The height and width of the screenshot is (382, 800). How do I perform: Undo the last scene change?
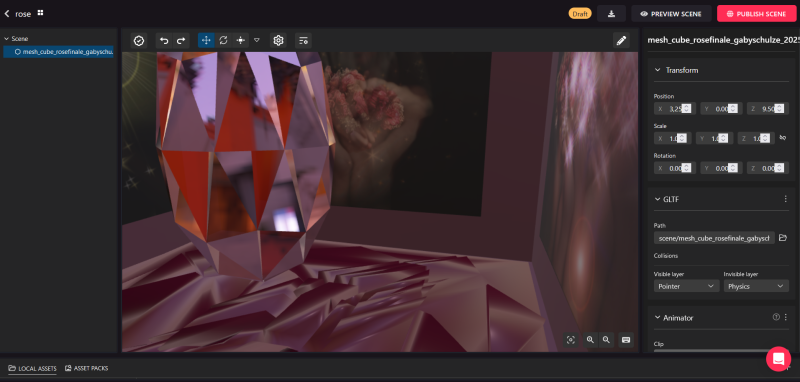click(x=164, y=41)
